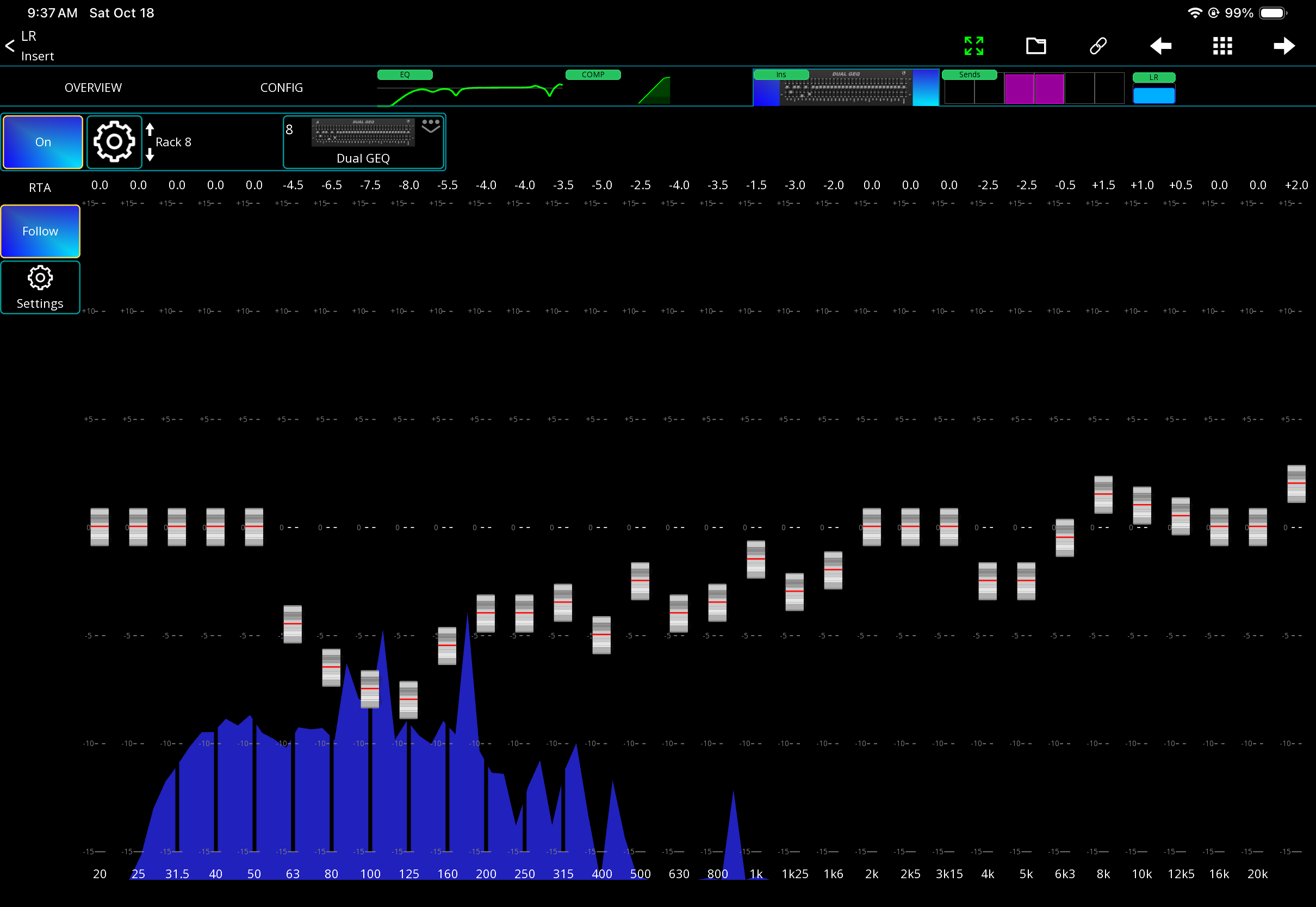Tap the Rack 8 up arrow
This screenshot has height=907, width=1316.
click(x=150, y=129)
